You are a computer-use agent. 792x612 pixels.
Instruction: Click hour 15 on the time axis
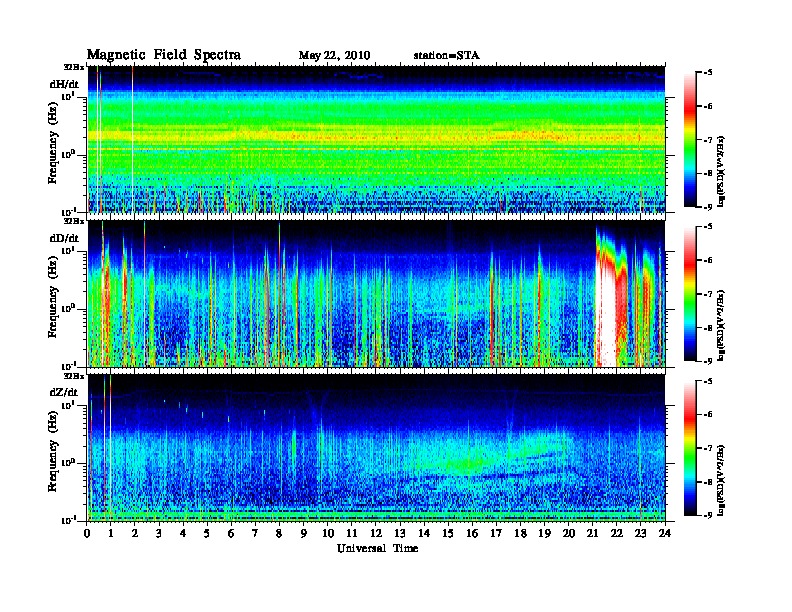448,533
